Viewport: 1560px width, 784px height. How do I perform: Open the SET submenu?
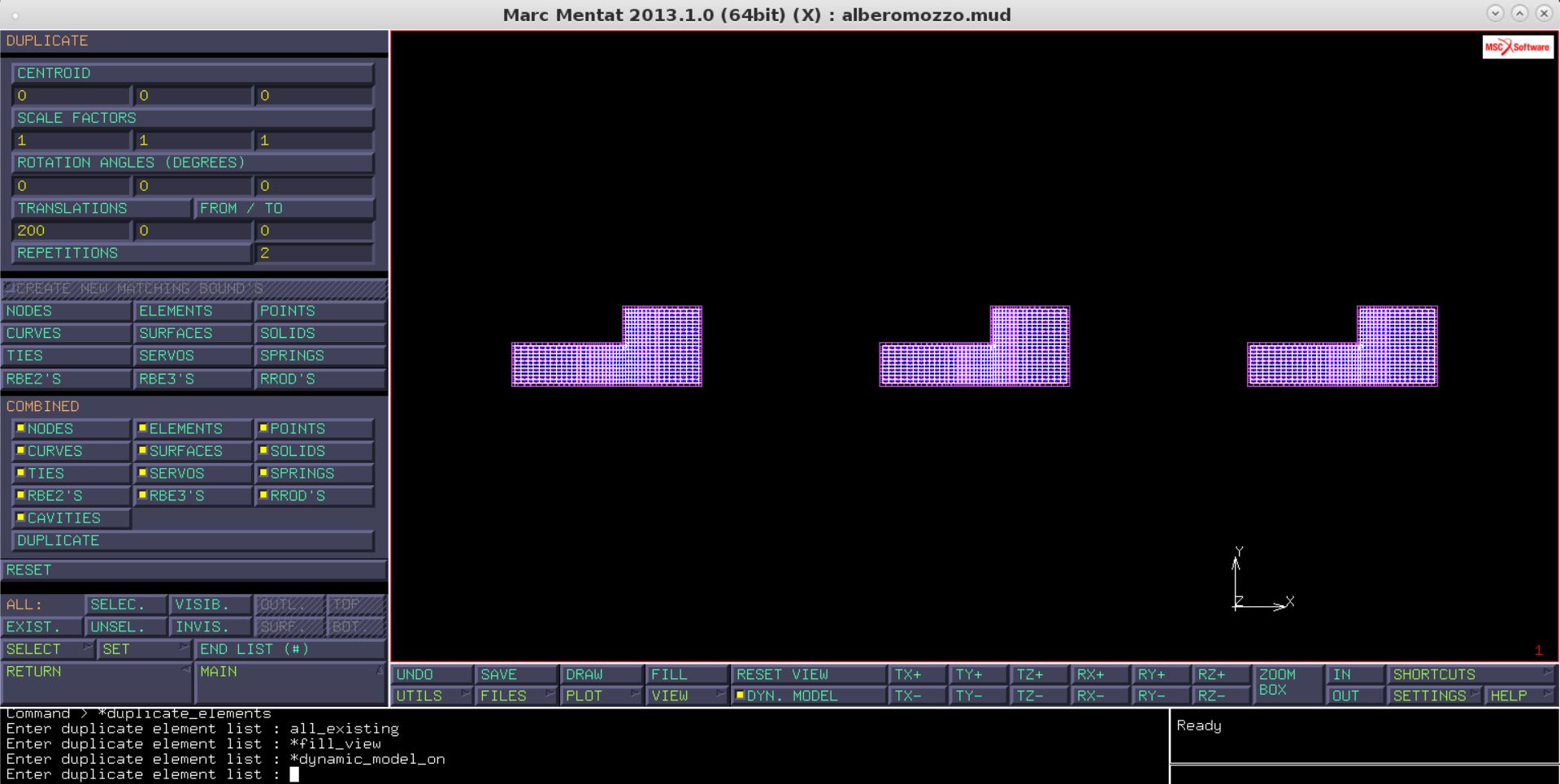tap(145, 649)
